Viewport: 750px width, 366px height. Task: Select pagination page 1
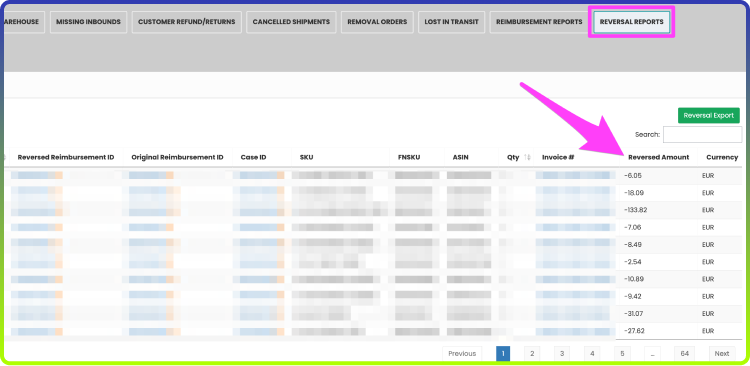coord(503,354)
